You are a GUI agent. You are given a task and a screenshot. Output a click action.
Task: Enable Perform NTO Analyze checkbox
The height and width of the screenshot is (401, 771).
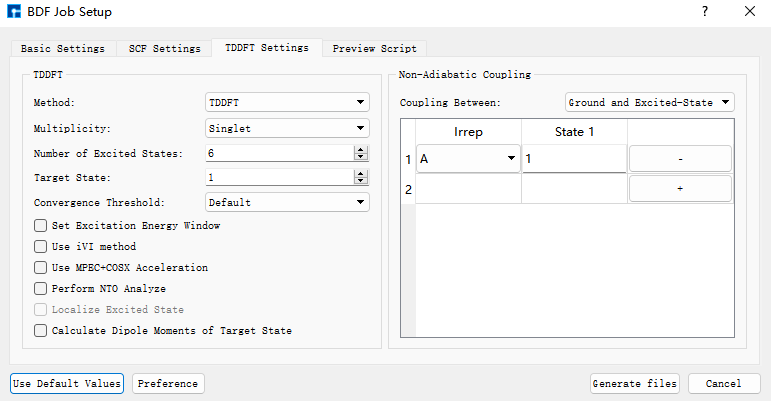[x=40, y=288]
